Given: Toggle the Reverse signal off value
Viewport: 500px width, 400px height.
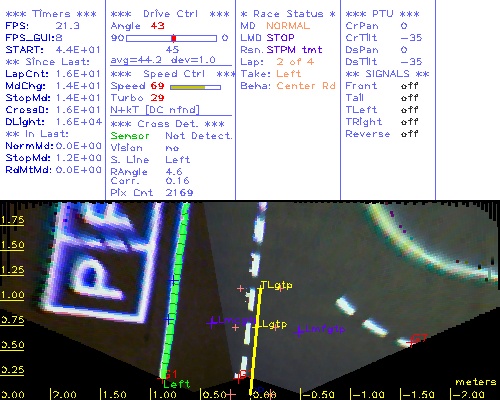Looking at the screenshot, I should pos(410,134).
